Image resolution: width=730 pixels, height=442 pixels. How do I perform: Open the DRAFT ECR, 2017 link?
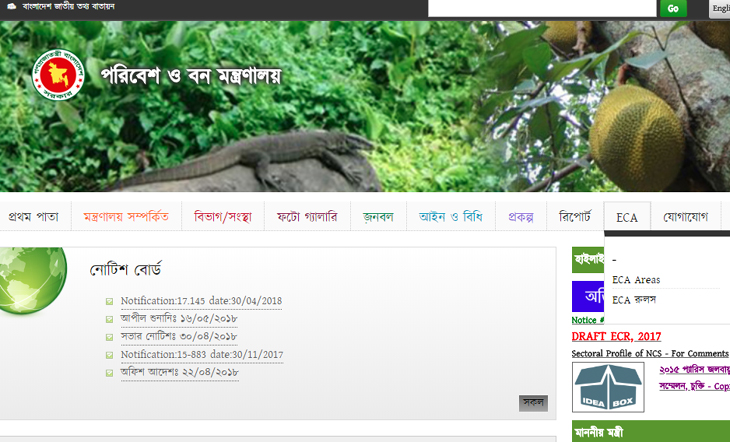click(616, 336)
